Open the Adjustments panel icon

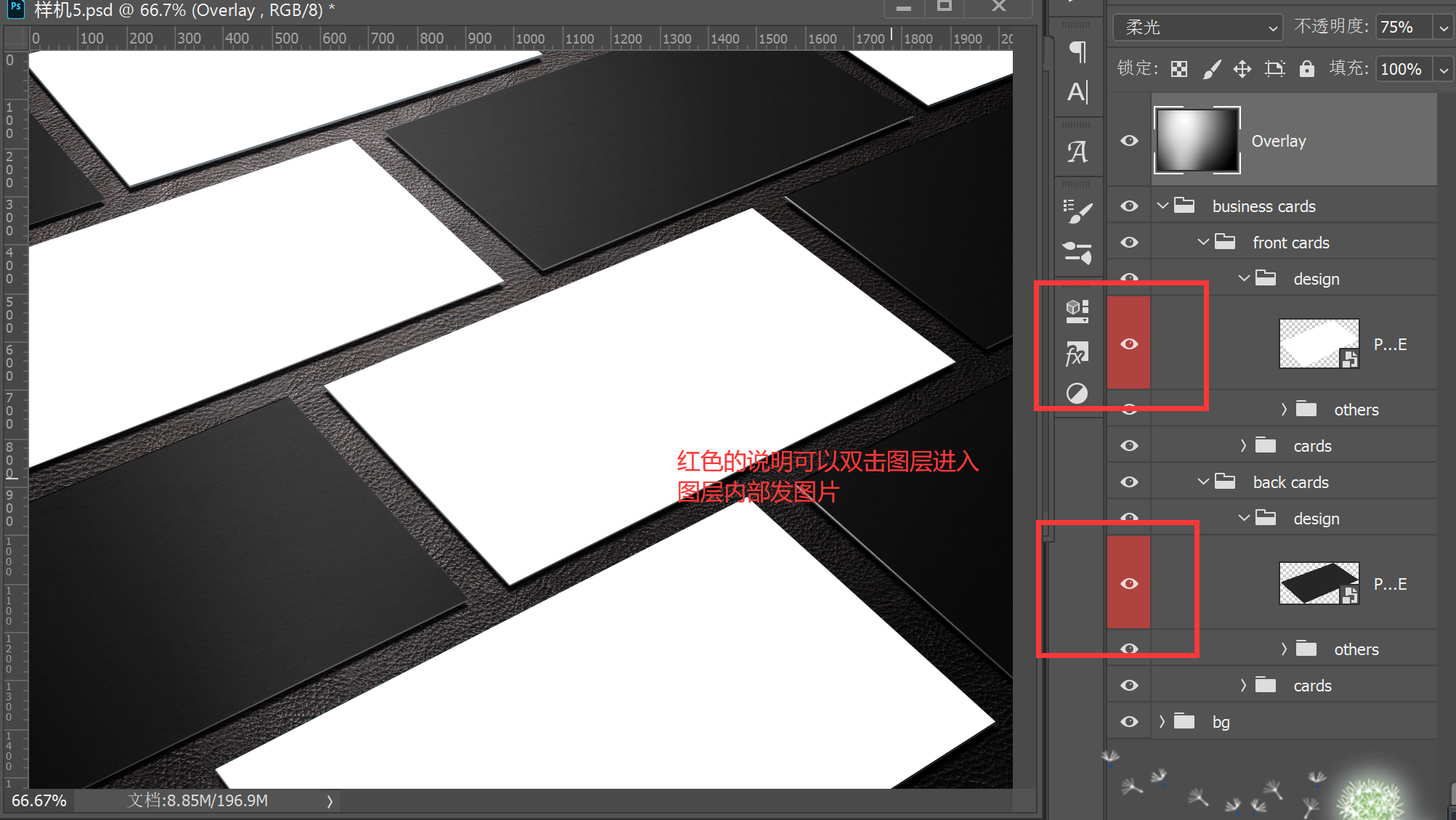click(x=1077, y=393)
